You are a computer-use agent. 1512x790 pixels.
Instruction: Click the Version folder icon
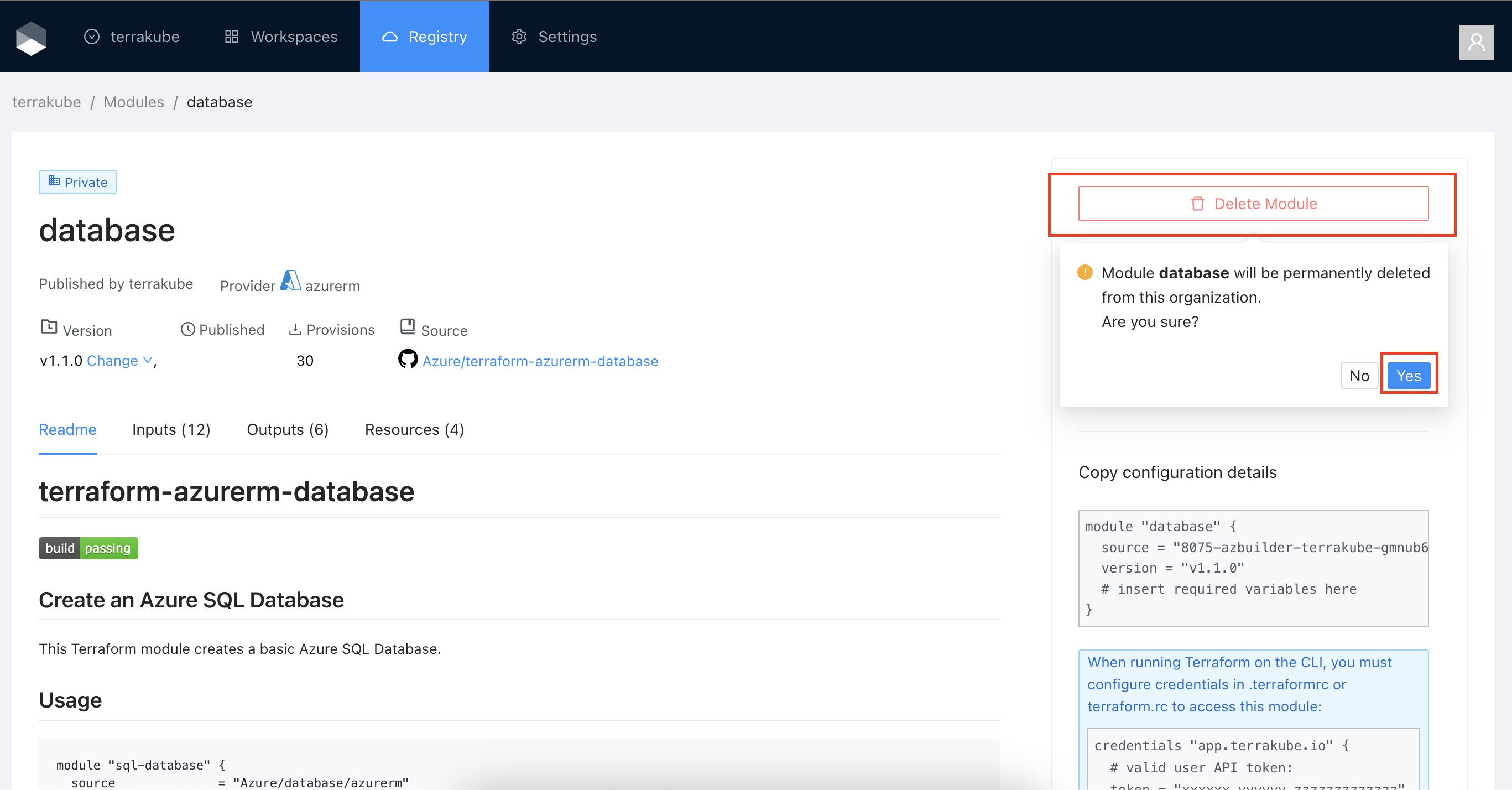pos(49,327)
